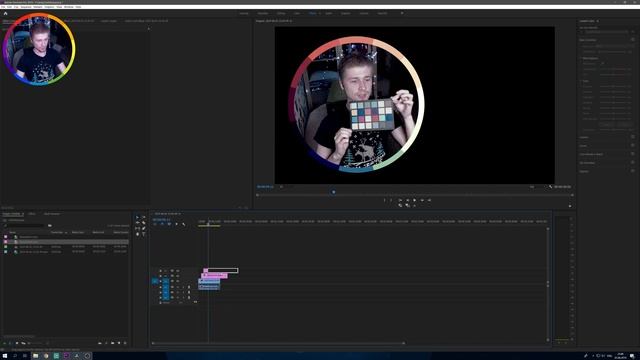Click the Extract button under transport controls
This screenshot has height=360, width=640.
(x=407, y=206)
